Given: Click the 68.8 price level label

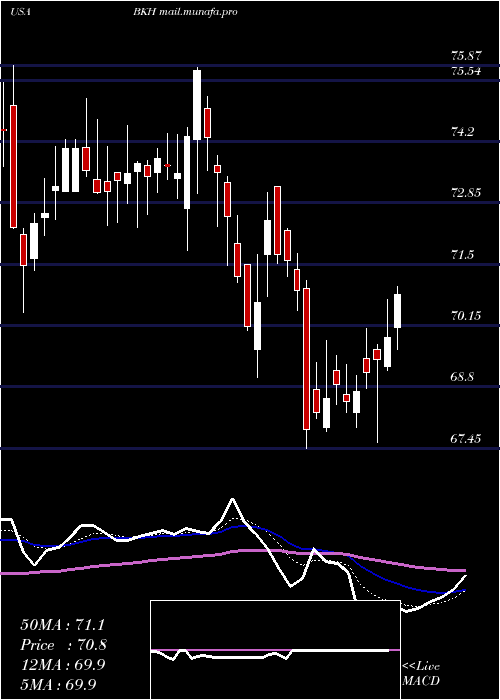Looking at the screenshot, I should pos(462,377).
